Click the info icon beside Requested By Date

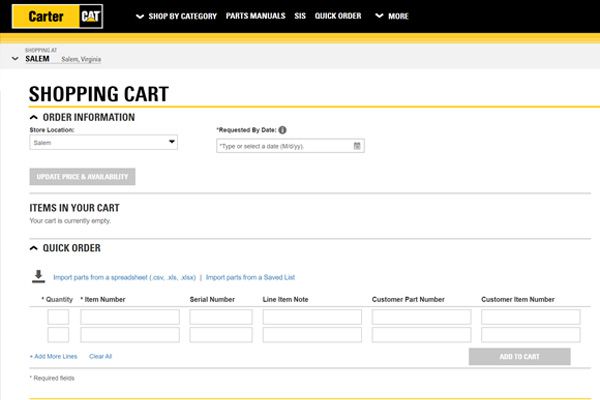tap(283, 130)
